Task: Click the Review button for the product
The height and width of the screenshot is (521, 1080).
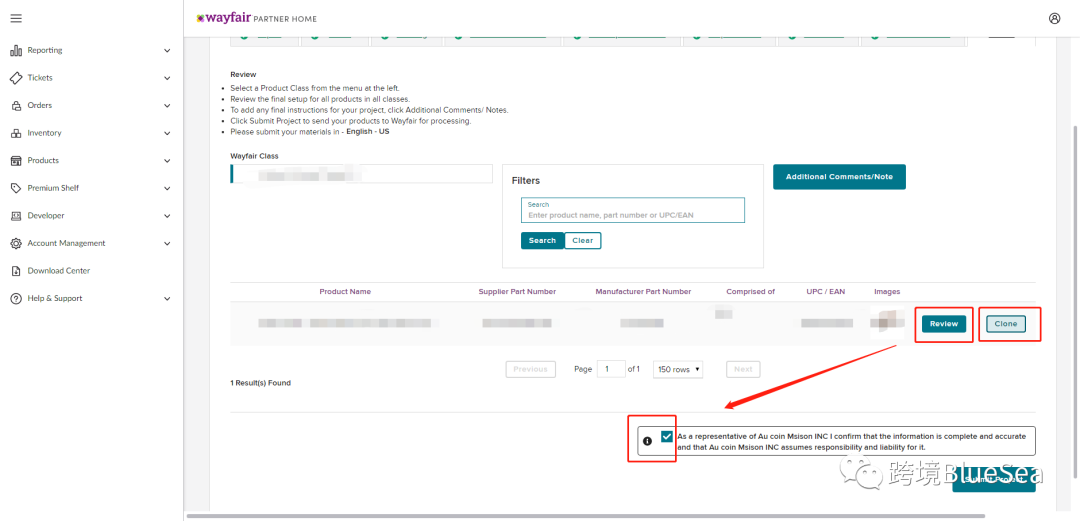Action: tap(944, 324)
